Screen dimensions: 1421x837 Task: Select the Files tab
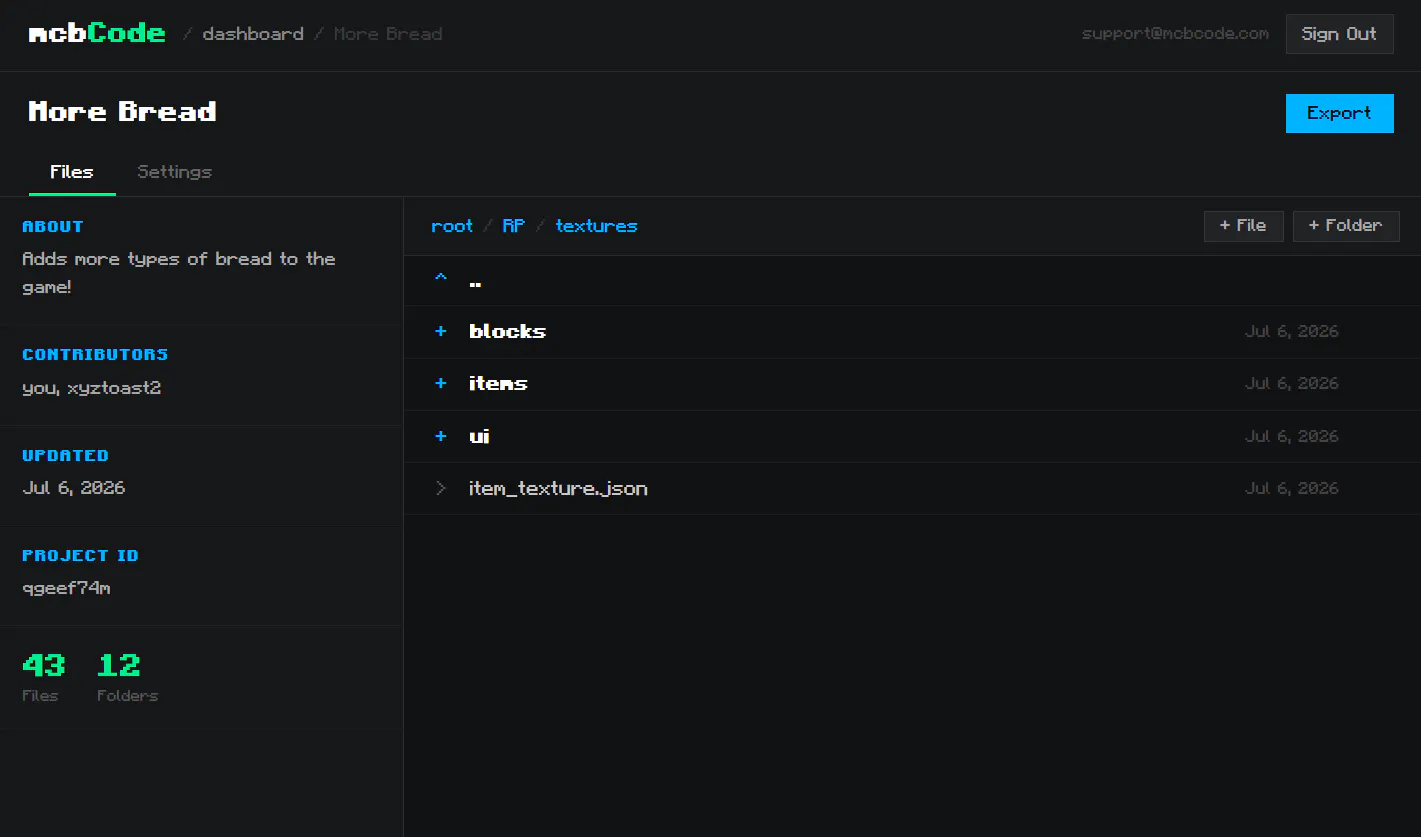(x=72, y=172)
